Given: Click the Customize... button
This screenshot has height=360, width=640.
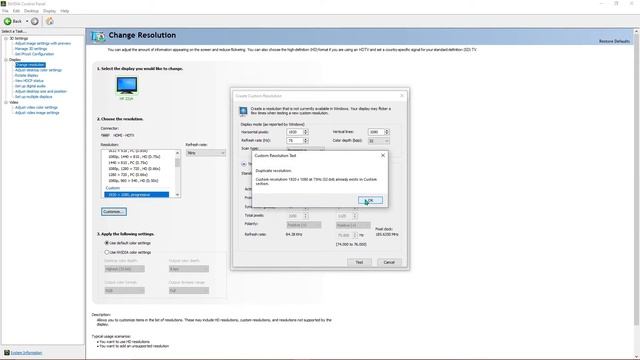Looking at the screenshot, I should (114, 212).
